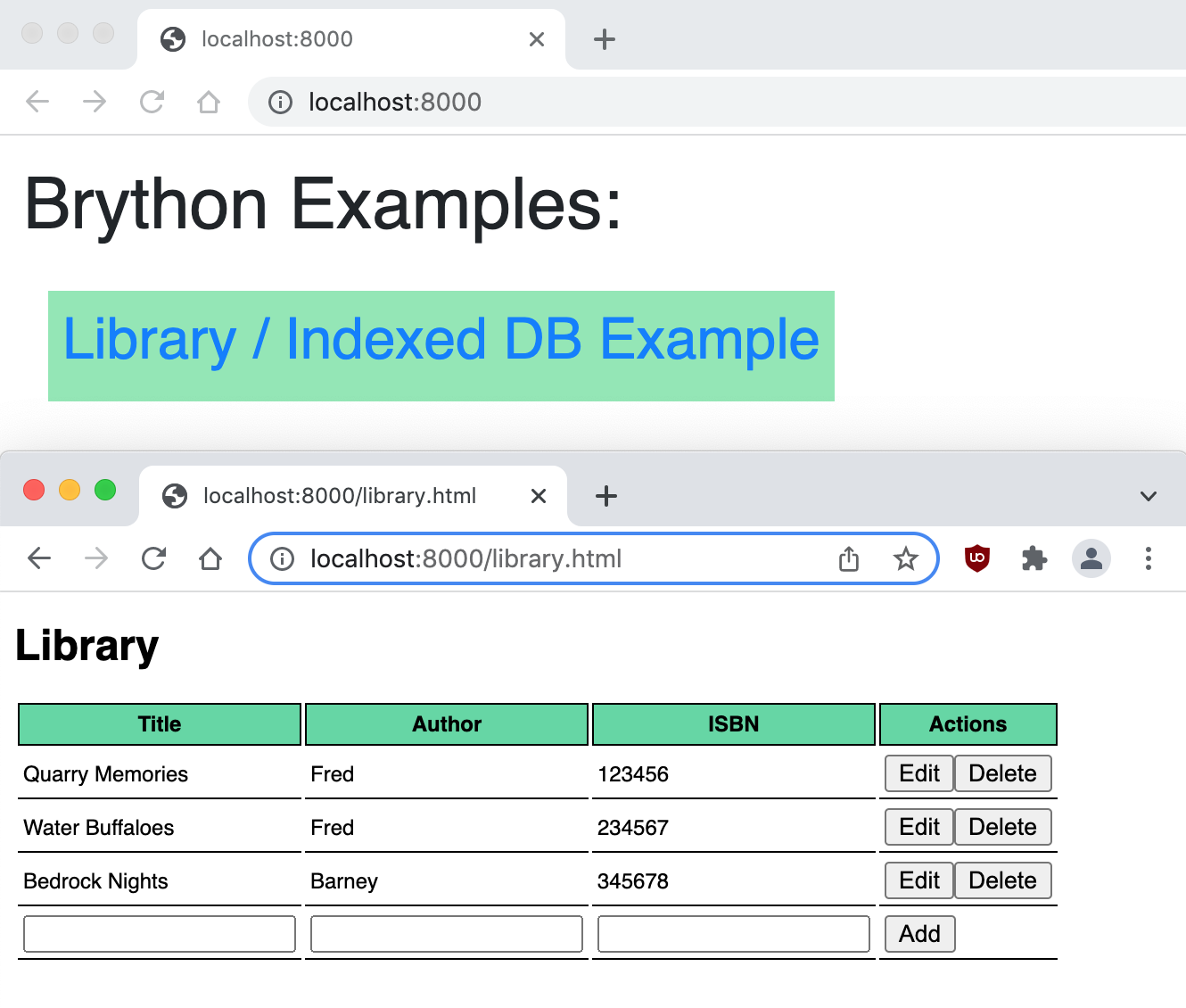Select the Bedrock Nights title cell
1186x1008 pixels.
(x=160, y=880)
